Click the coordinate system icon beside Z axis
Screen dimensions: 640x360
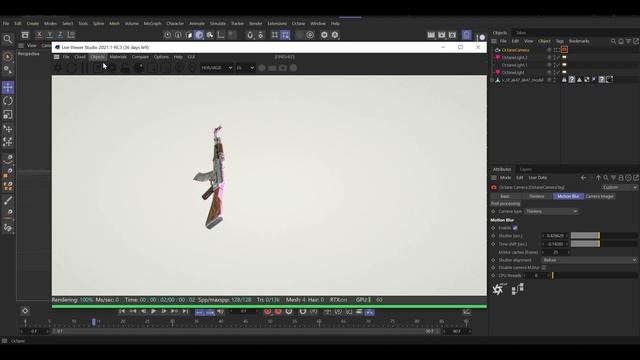click(x=71, y=35)
